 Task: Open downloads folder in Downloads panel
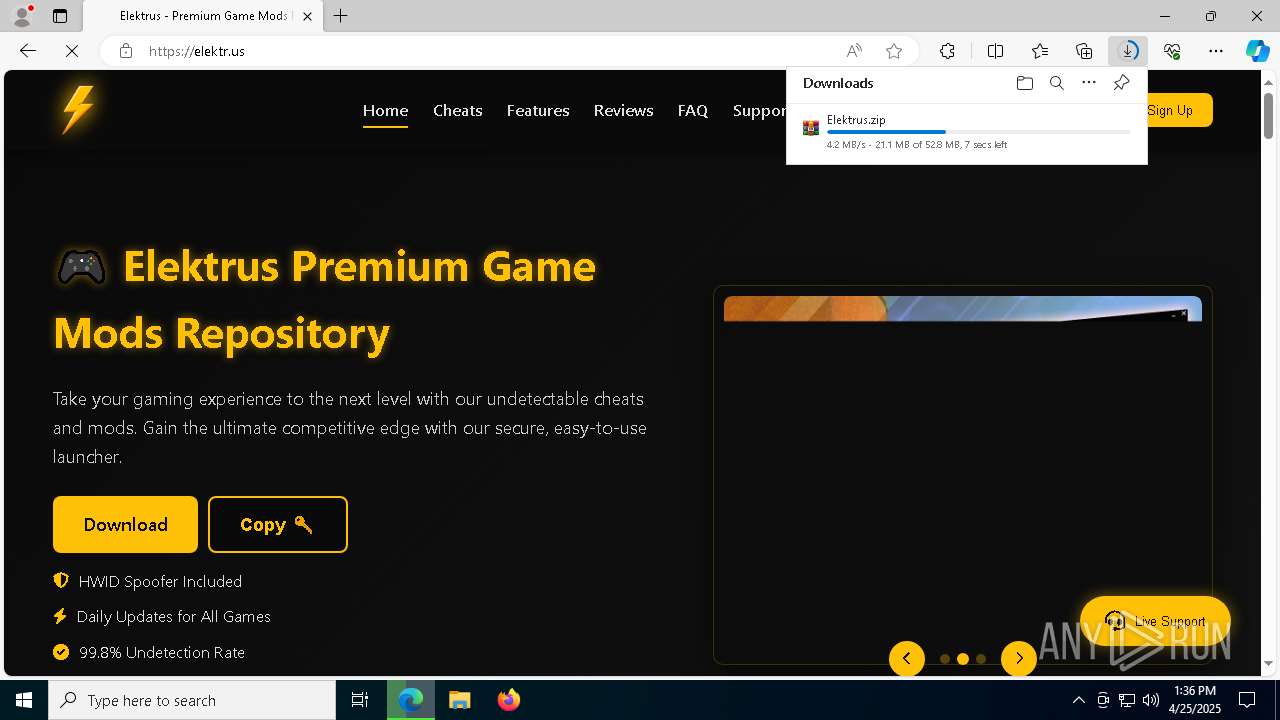(1024, 83)
